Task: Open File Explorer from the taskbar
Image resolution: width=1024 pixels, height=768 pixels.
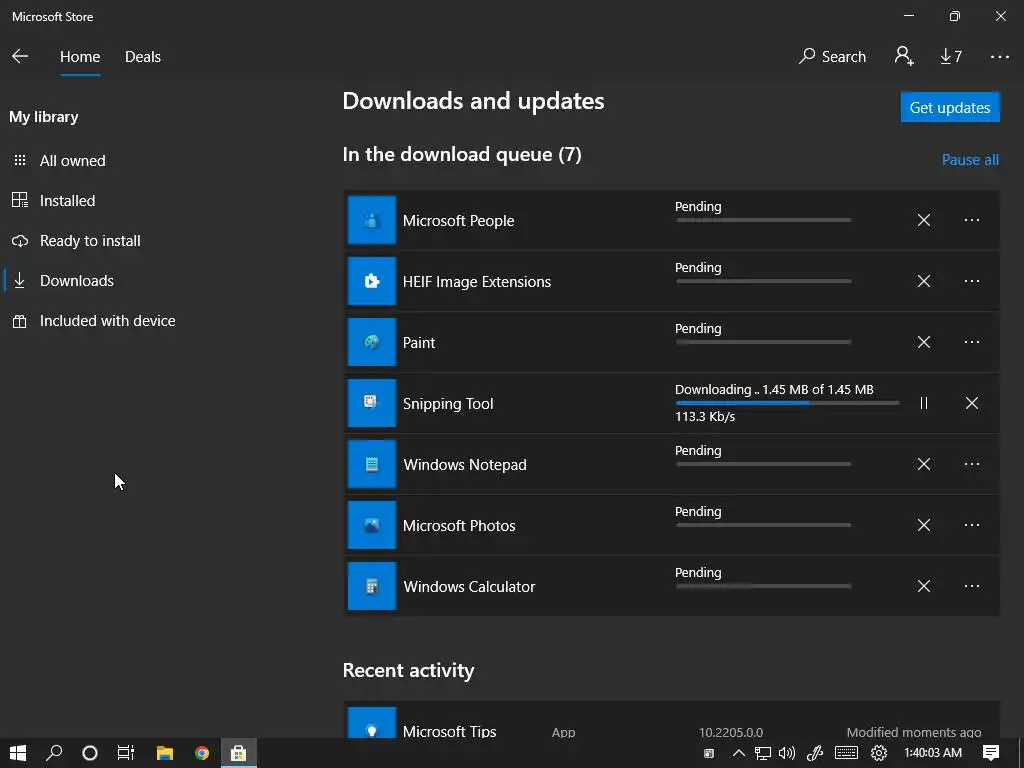Action: point(165,753)
